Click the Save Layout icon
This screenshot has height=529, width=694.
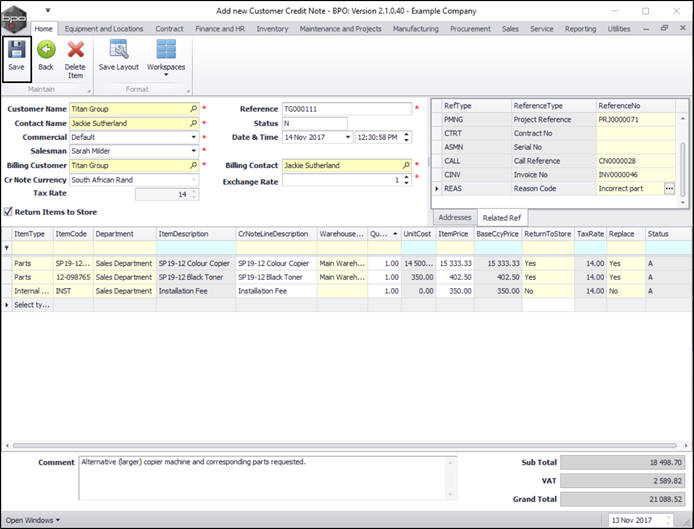pyautogui.click(x=119, y=49)
